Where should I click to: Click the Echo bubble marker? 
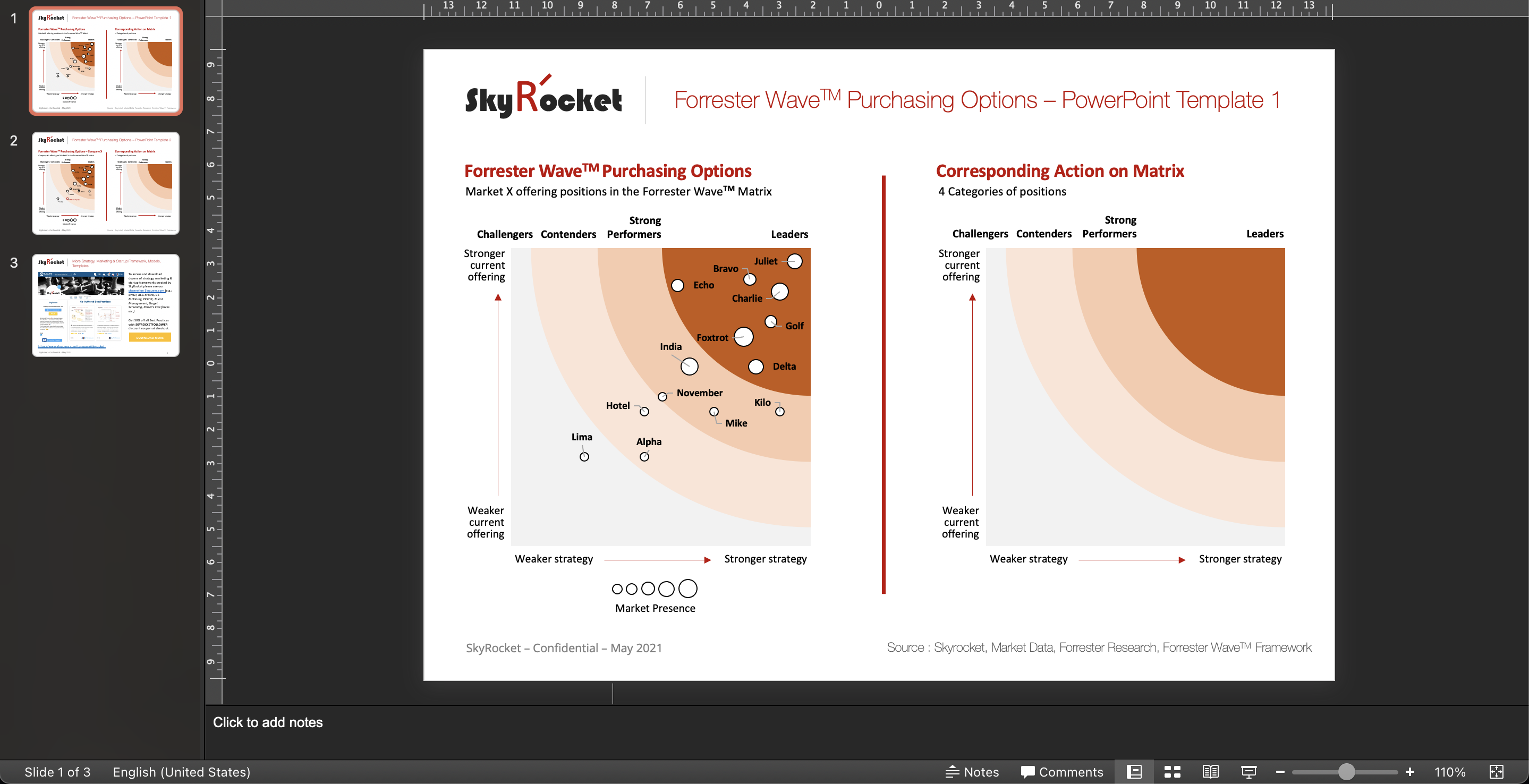point(677,285)
